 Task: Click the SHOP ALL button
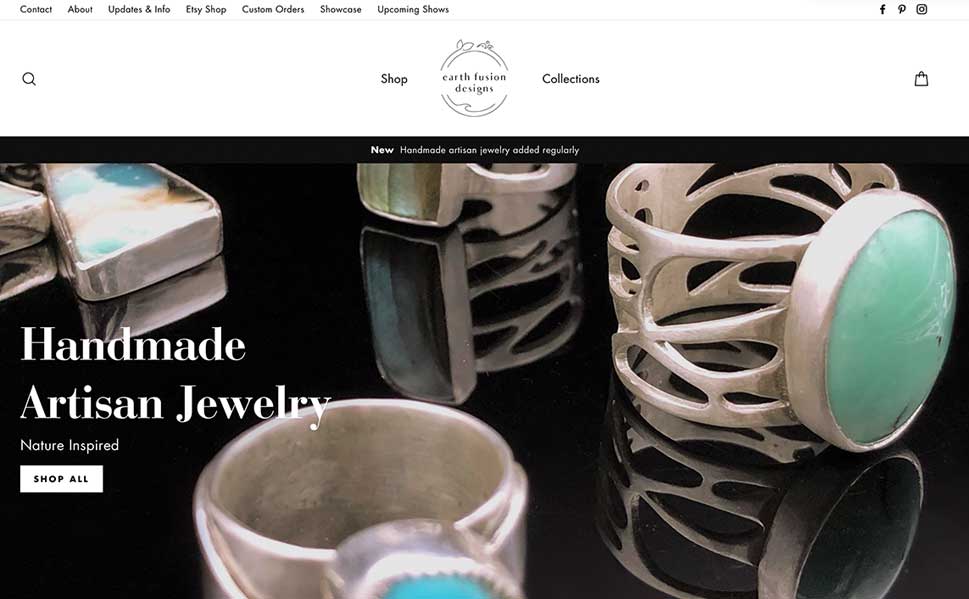(x=61, y=478)
